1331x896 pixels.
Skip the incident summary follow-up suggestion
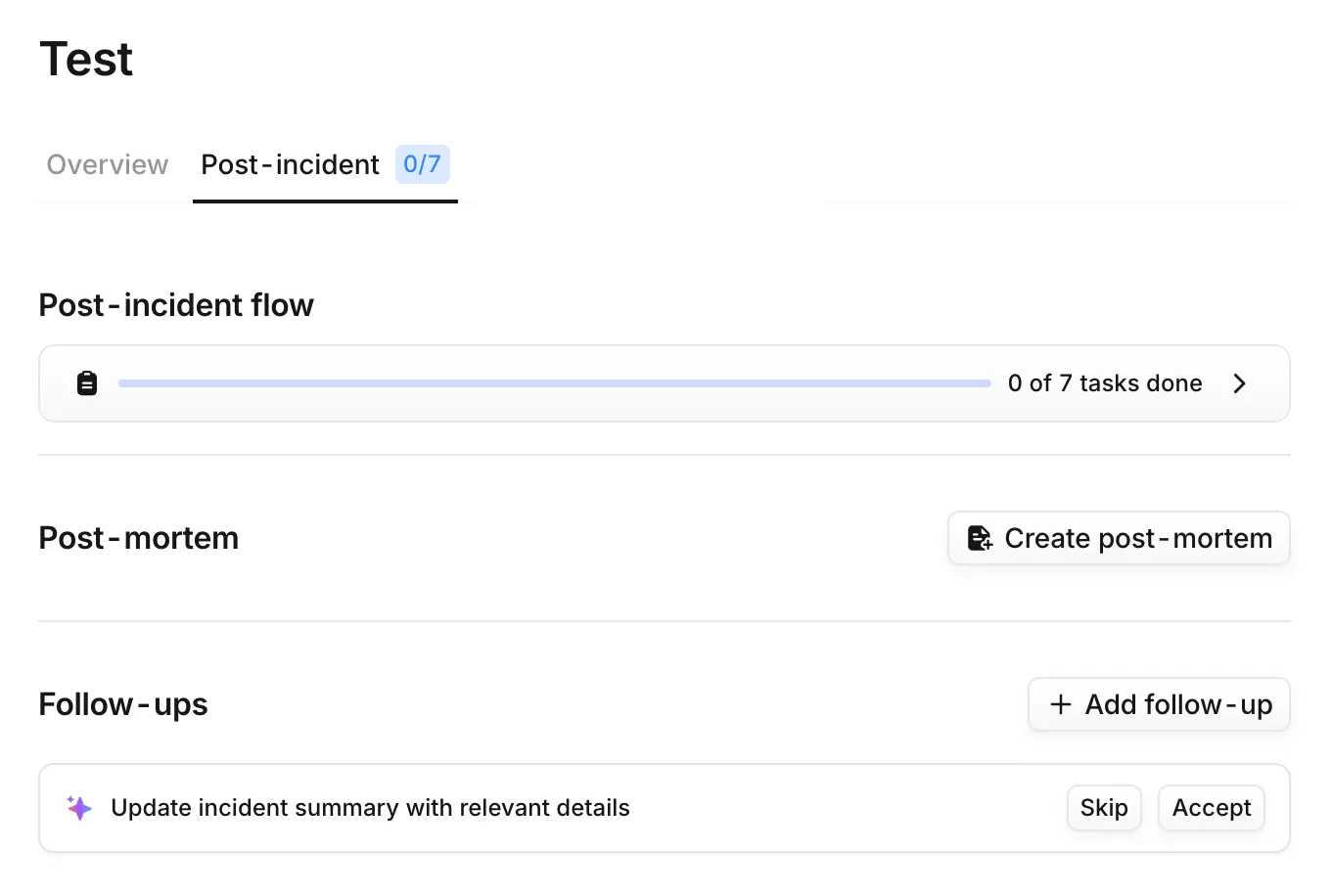coord(1104,808)
